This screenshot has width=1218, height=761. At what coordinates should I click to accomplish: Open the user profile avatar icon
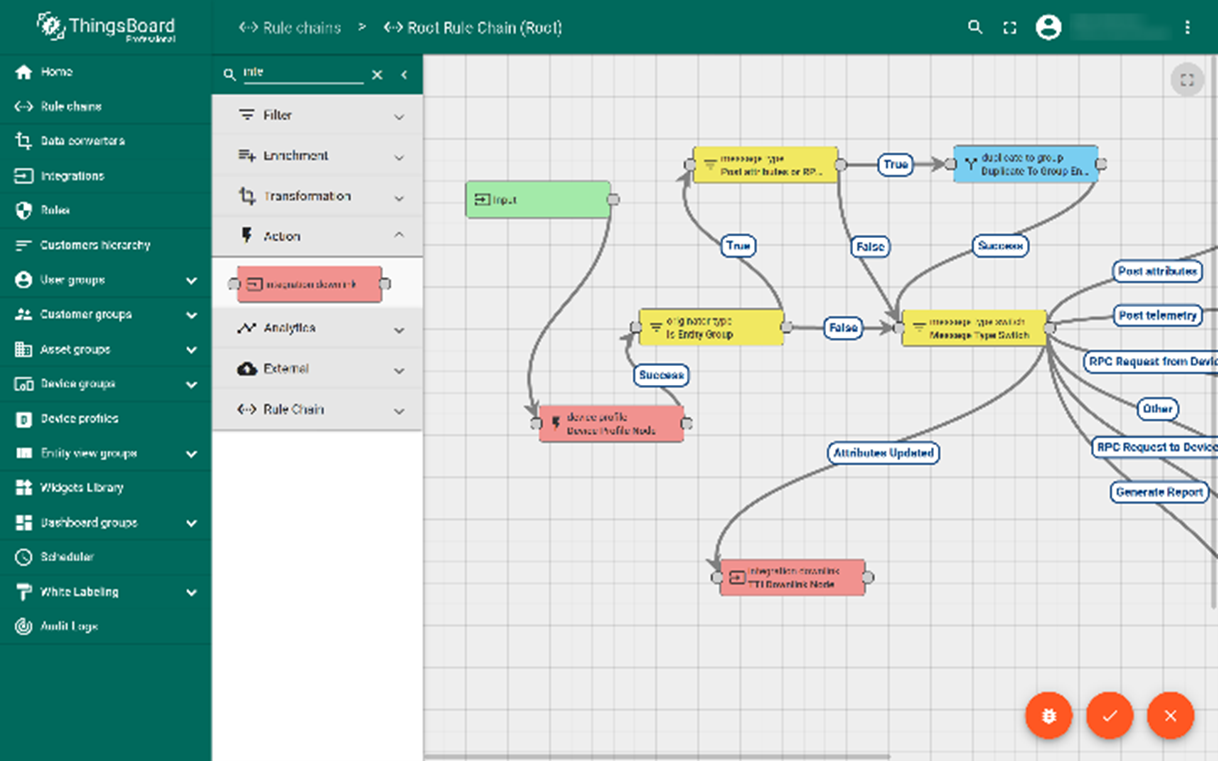pos(1048,28)
